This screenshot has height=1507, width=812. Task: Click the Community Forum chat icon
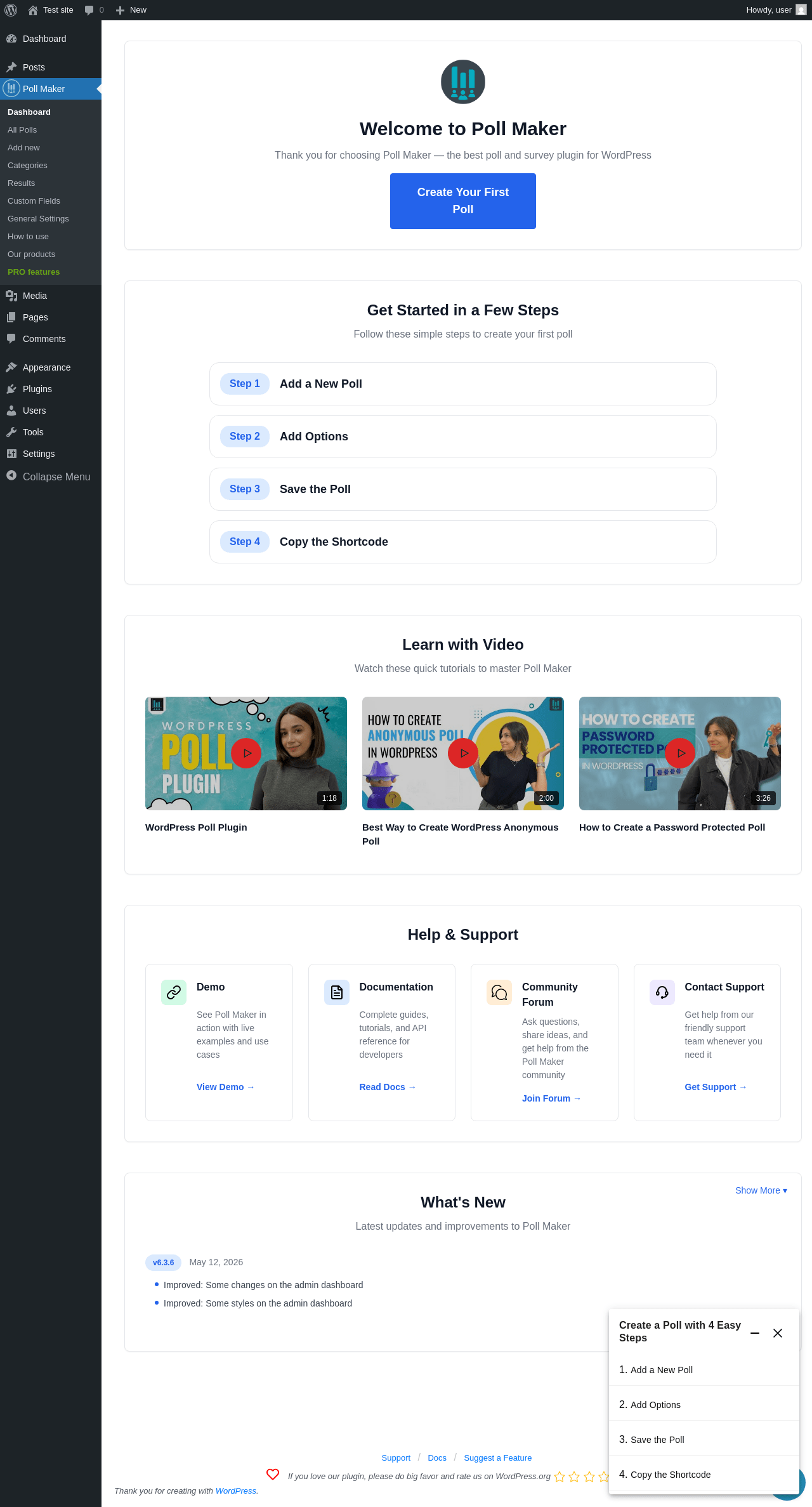pos(499,992)
